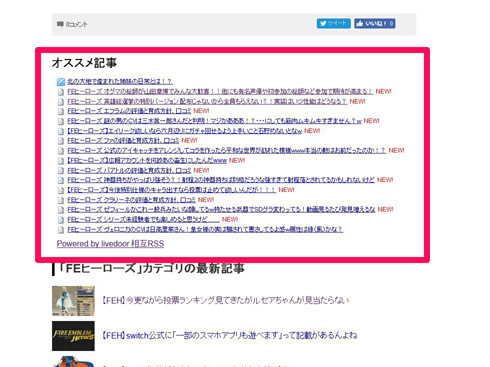Click the page icon beside the 神器持ち article
490x367 pixels.
[x=61, y=181]
